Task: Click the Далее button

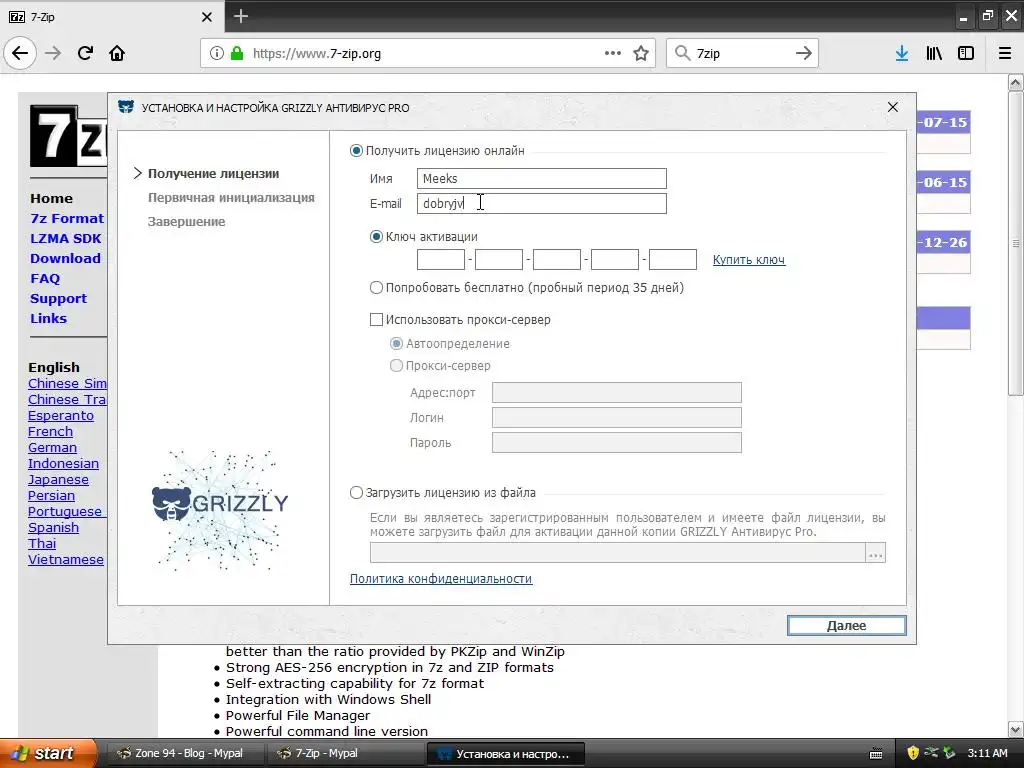Action: click(x=846, y=626)
